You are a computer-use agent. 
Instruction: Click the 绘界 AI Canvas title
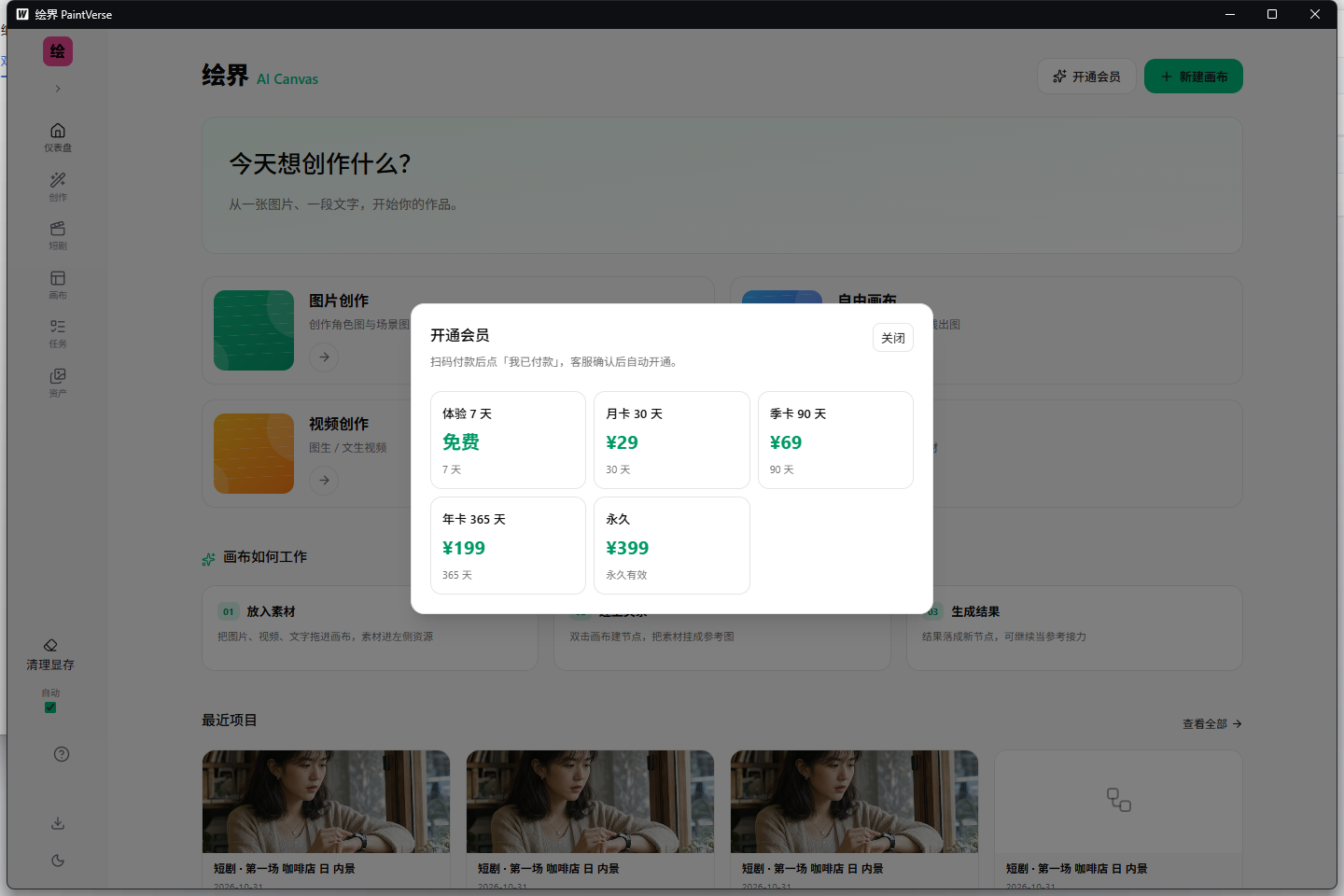[259, 76]
